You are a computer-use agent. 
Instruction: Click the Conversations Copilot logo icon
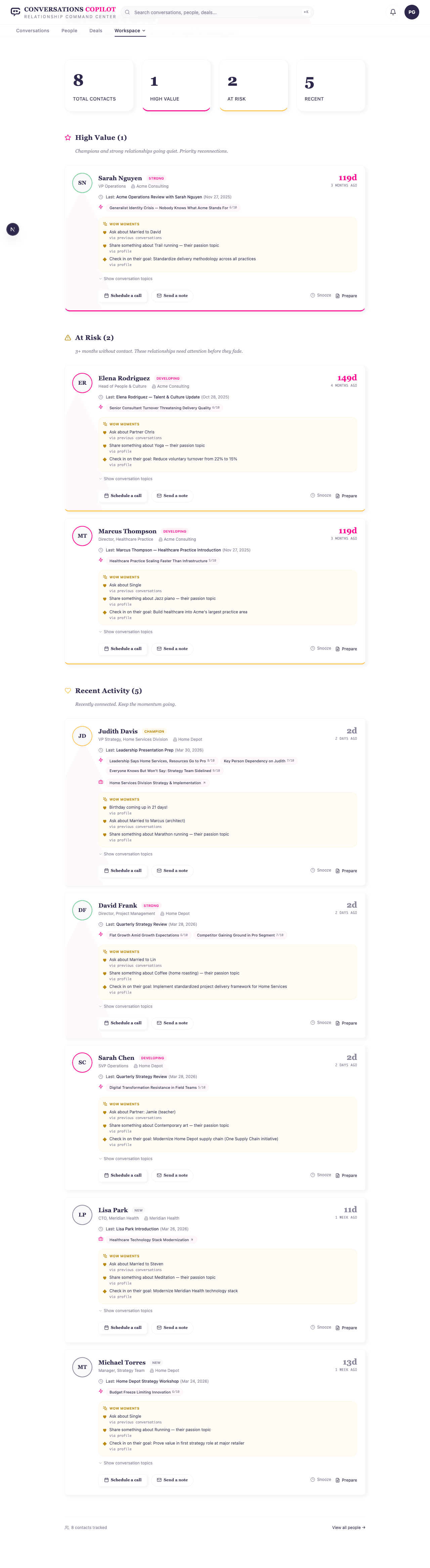point(15,12)
